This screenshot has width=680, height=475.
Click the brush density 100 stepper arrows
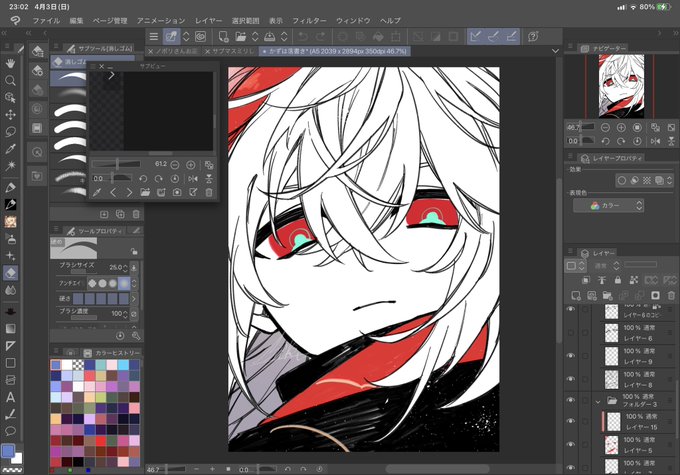click(x=126, y=314)
